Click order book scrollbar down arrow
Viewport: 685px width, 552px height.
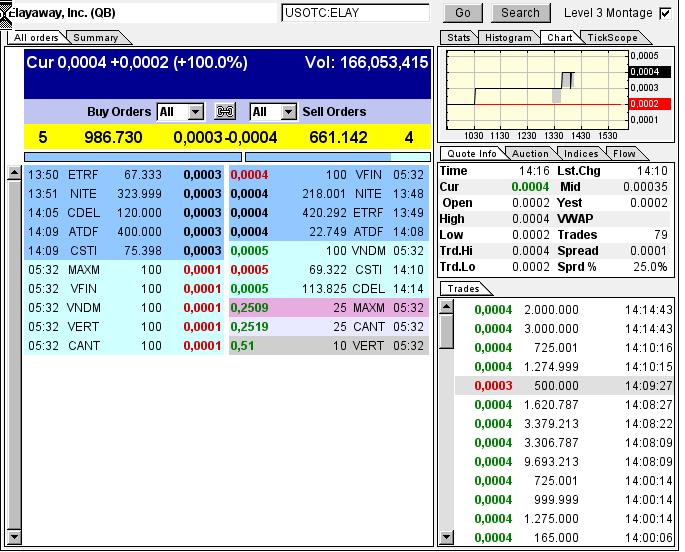tap(14, 536)
